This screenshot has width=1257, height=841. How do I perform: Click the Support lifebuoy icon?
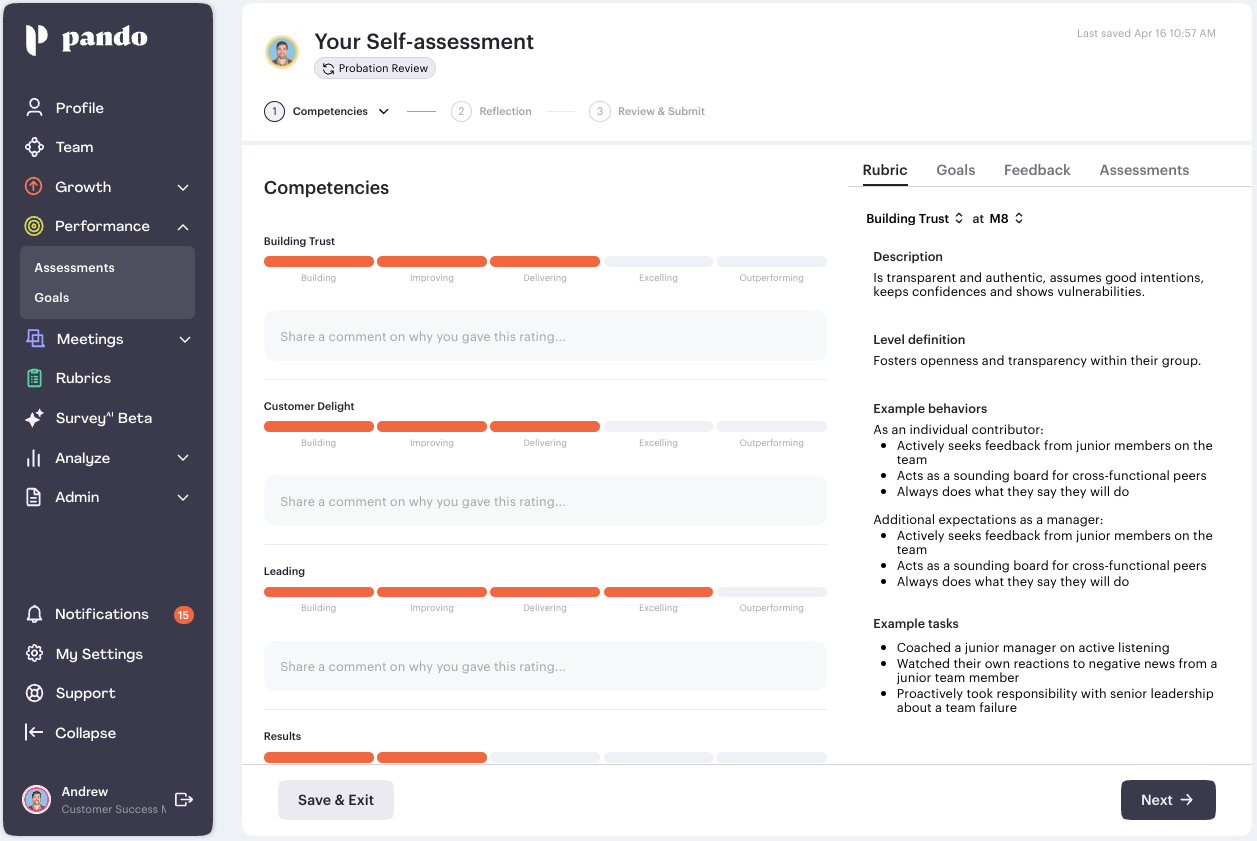(x=34, y=693)
